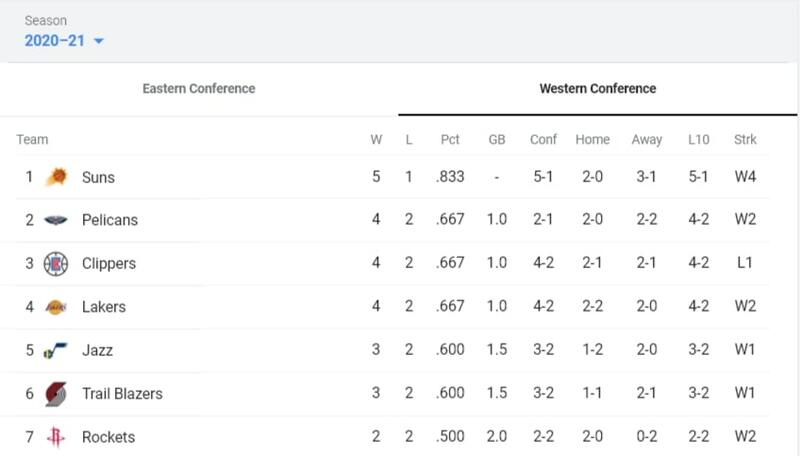Click the Strk column header
The image size is (800, 456).
pyautogui.click(x=745, y=140)
